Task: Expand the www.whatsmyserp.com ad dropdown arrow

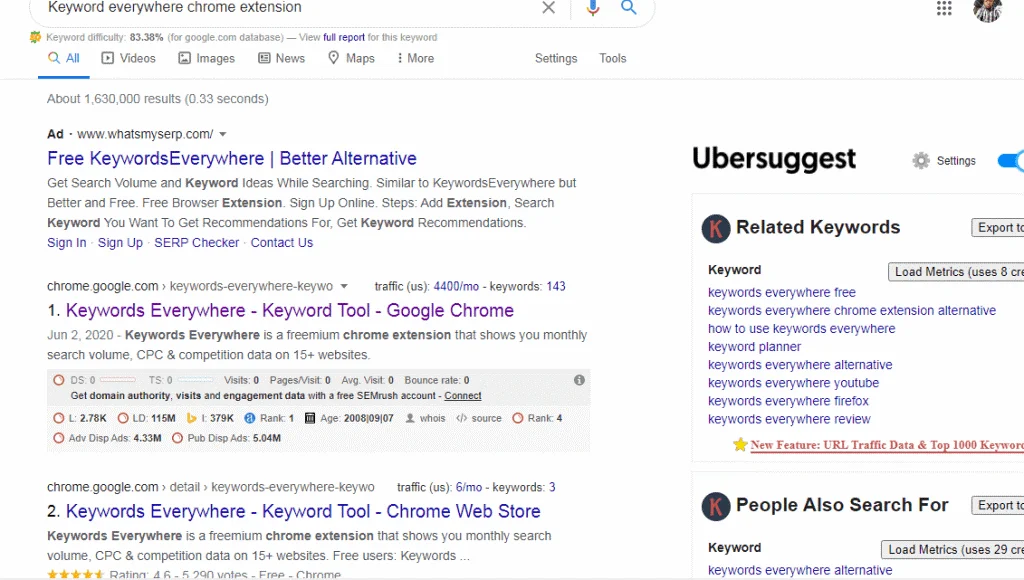Action: click(x=222, y=132)
